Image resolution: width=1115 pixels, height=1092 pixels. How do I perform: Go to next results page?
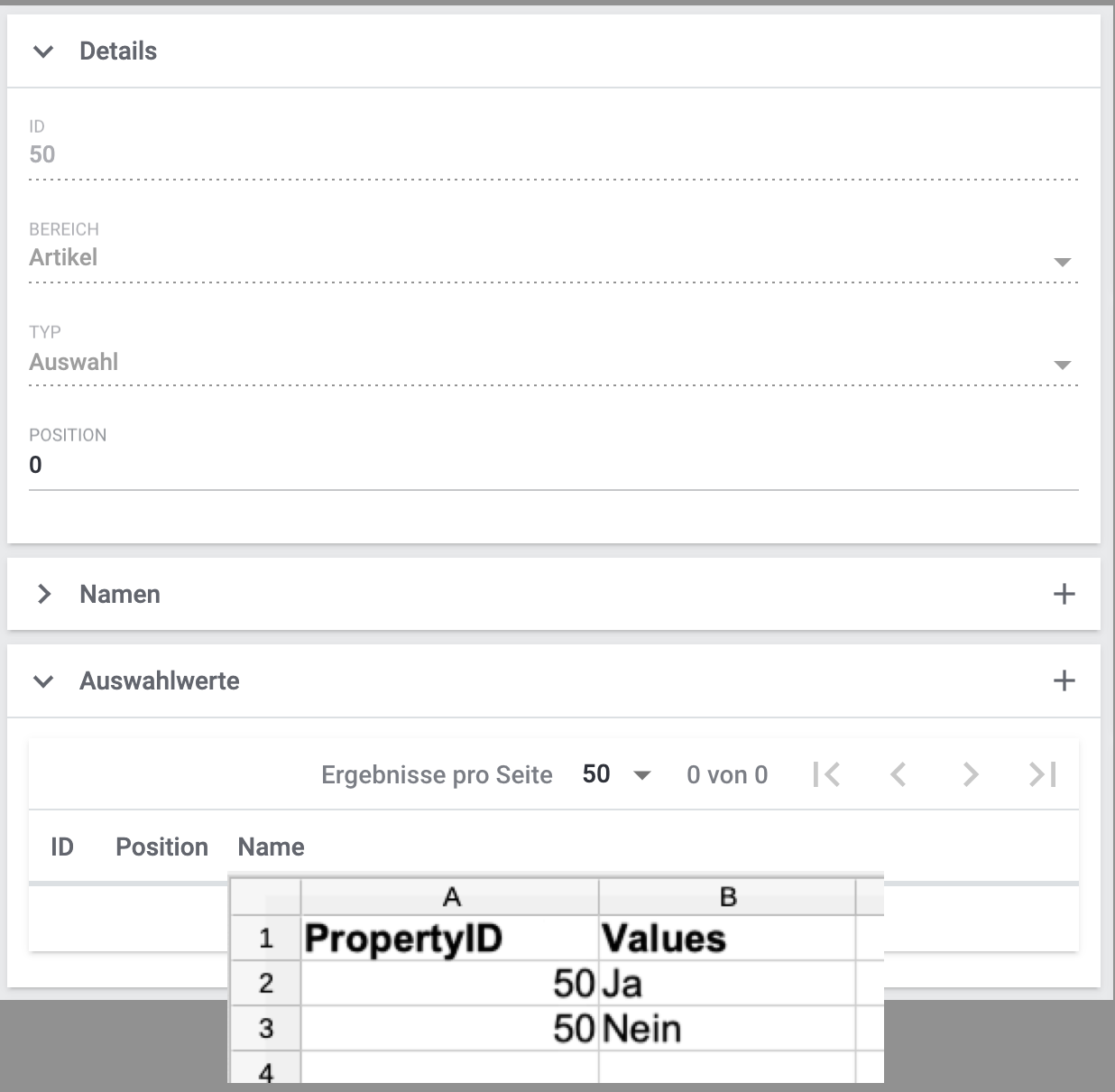[x=971, y=774]
